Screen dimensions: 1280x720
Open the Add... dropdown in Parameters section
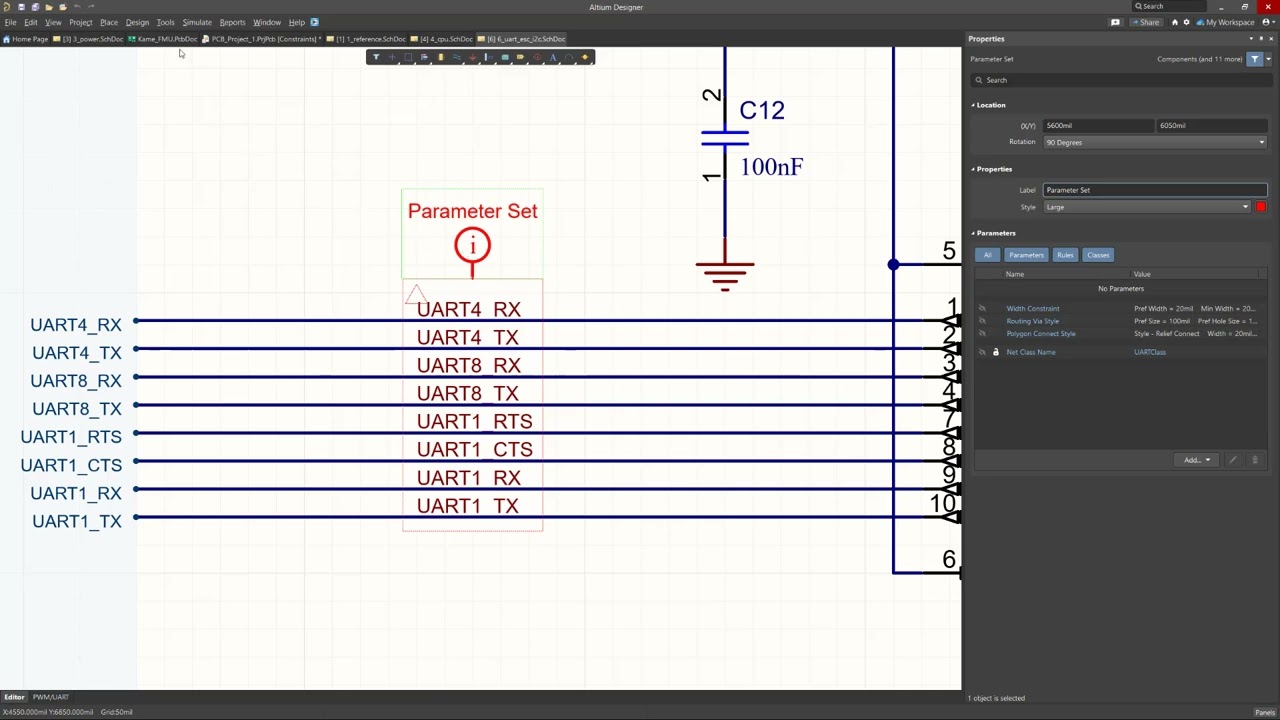[x=1196, y=460]
